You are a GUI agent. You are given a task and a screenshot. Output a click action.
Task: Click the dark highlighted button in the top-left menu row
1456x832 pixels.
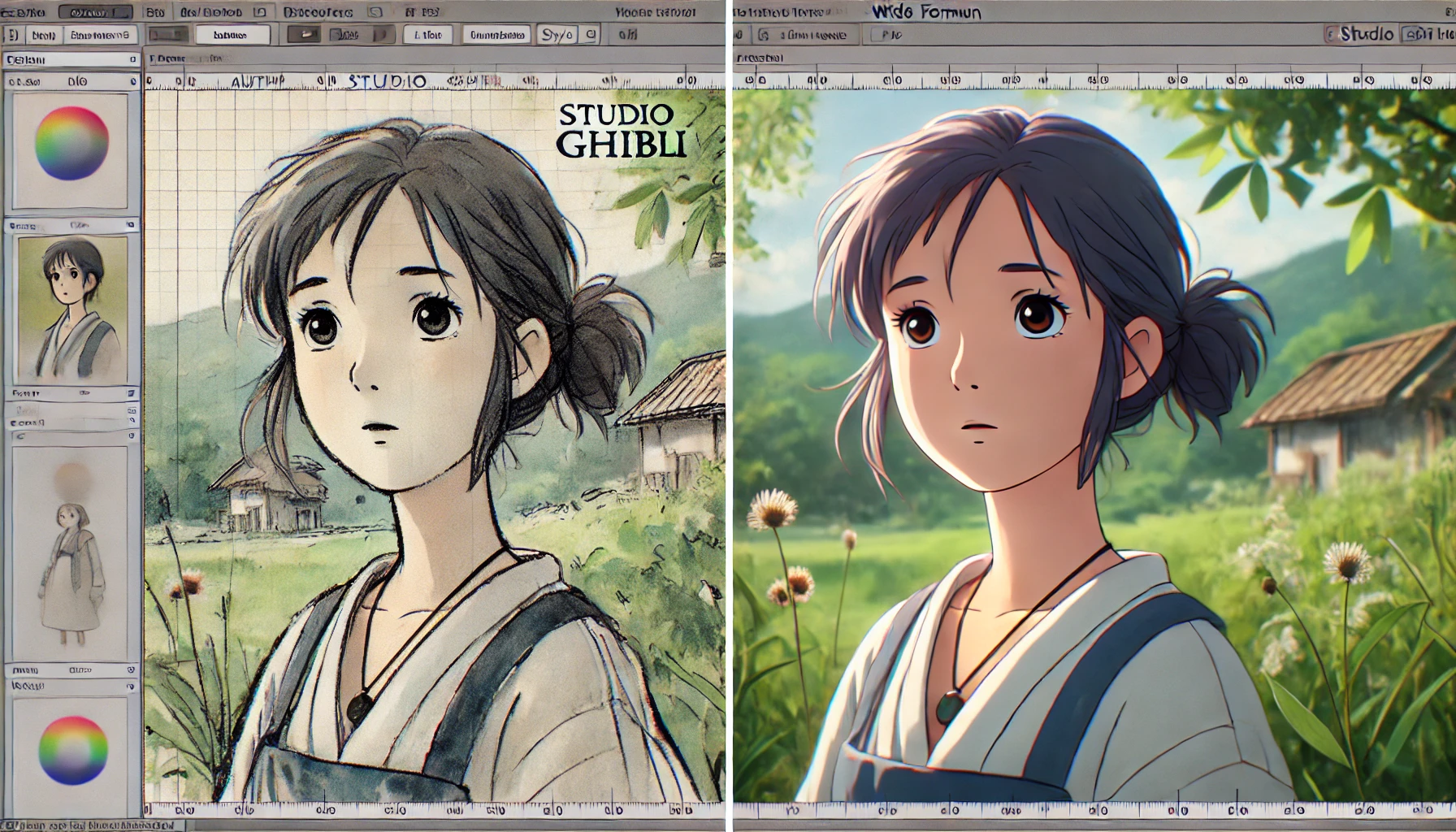95,13
